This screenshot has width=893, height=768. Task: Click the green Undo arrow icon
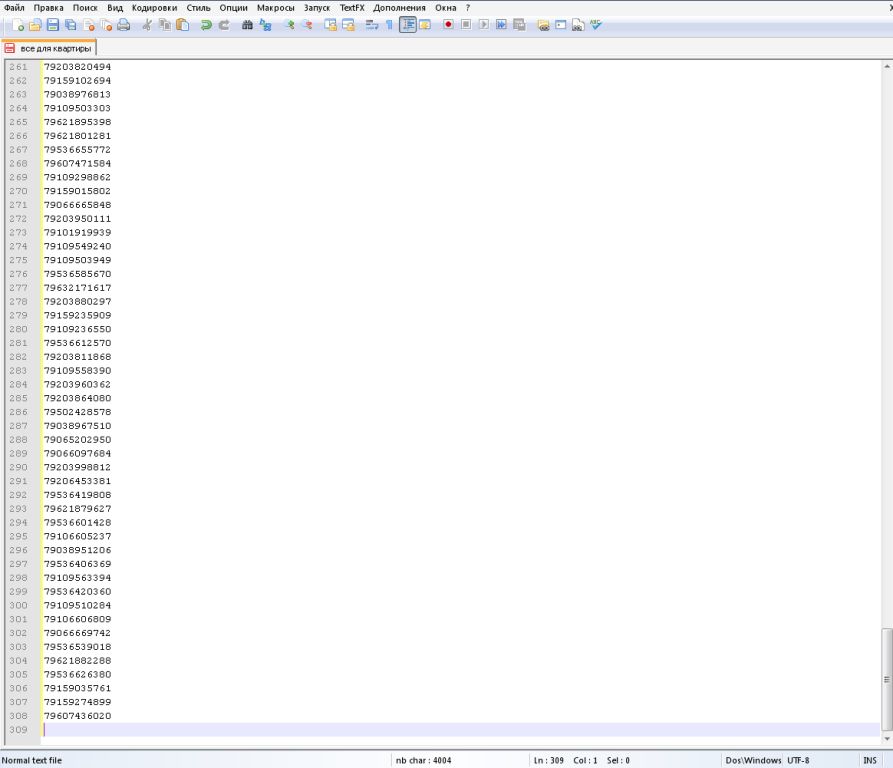[x=206, y=24]
